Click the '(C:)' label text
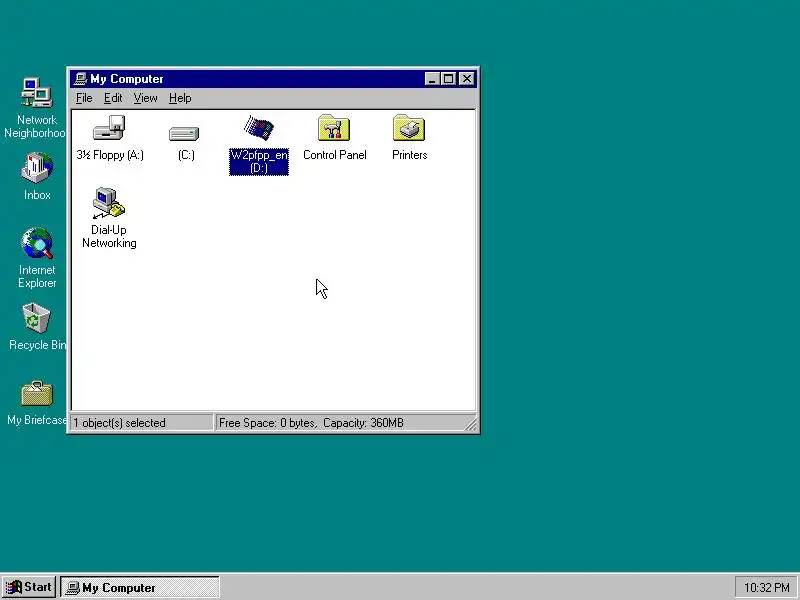The width and height of the screenshot is (800, 600). [x=186, y=155]
